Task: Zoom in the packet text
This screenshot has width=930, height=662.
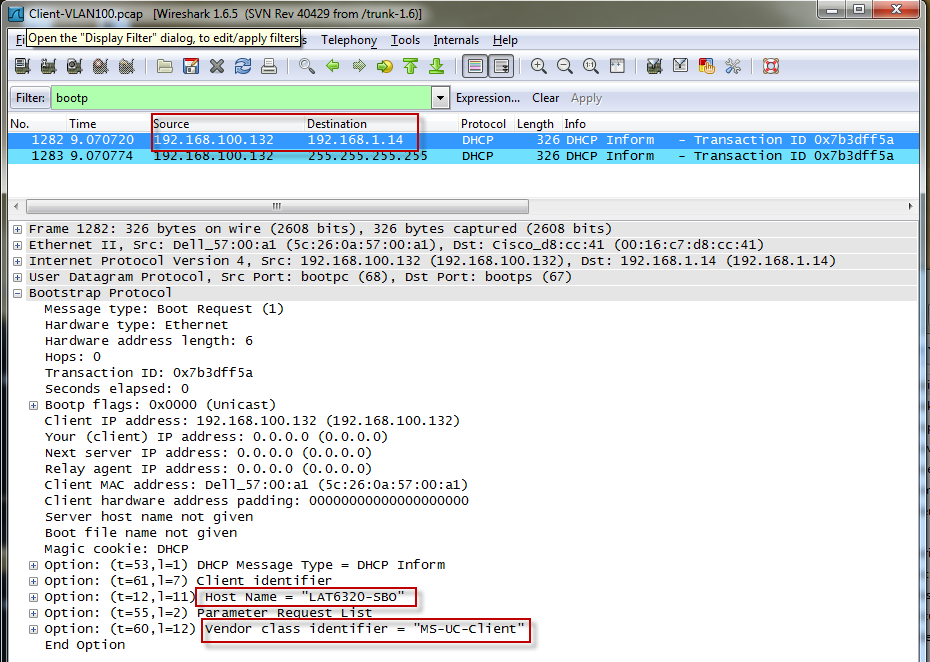Action: (539, 66)
